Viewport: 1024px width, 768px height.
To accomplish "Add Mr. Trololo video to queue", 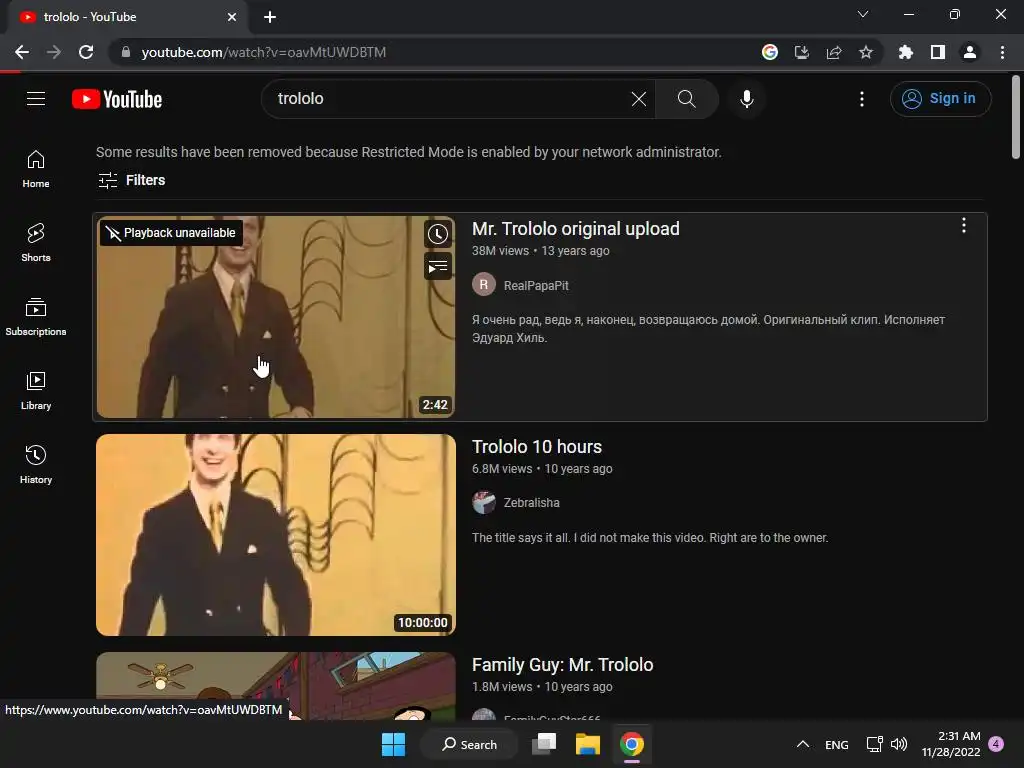I will [x=438, y=266].
